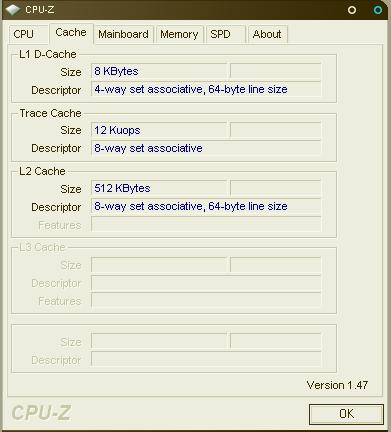The width and height of the screenshot is (391, 432).
Task: Click the L1 D-Cache size field showing 8 KBytes
Action: [x=159, y=71]
